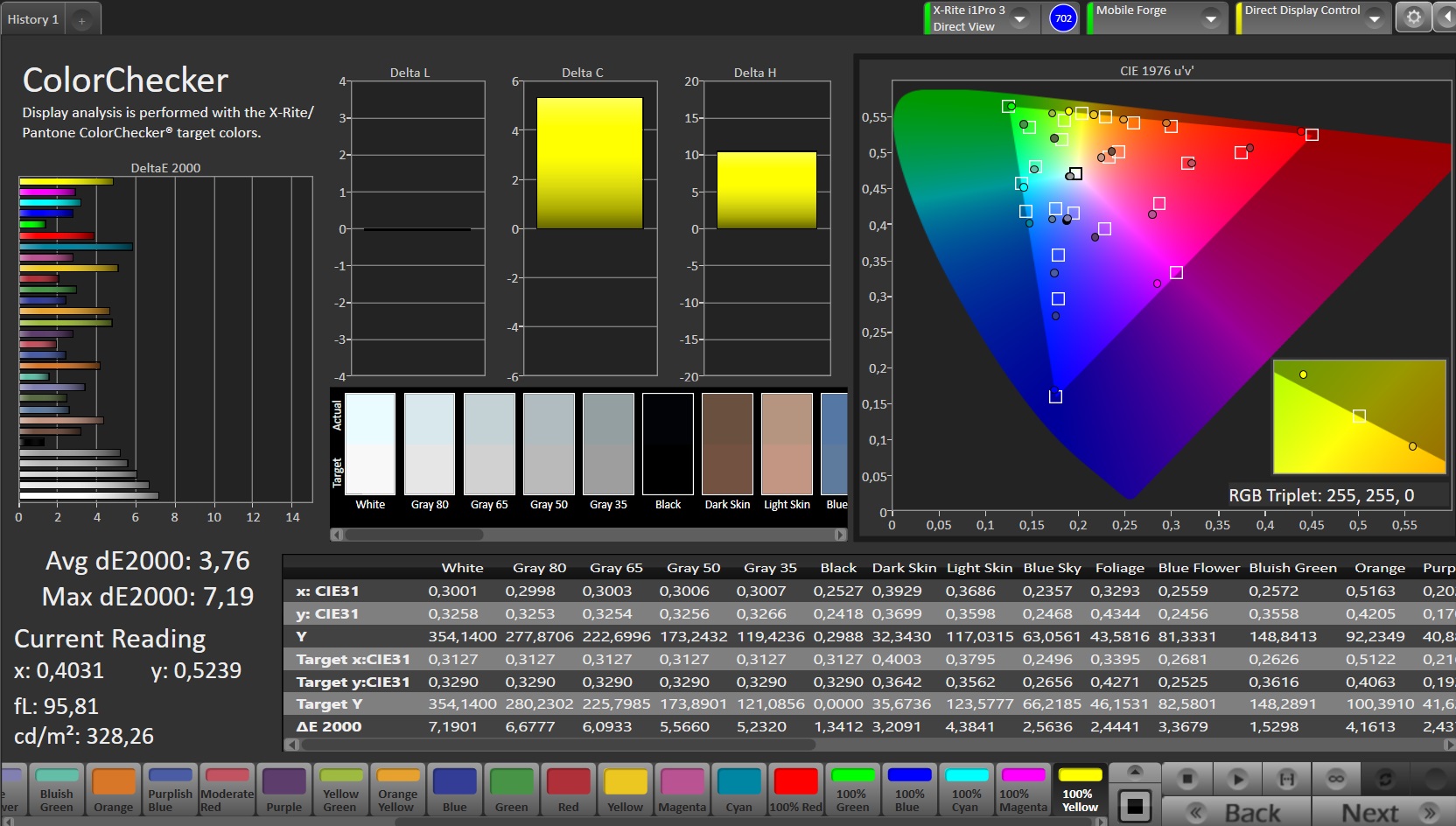Click the blue 702 meter indicator
Viewport: 1456px width, 826px height.
coord(1063,18)
